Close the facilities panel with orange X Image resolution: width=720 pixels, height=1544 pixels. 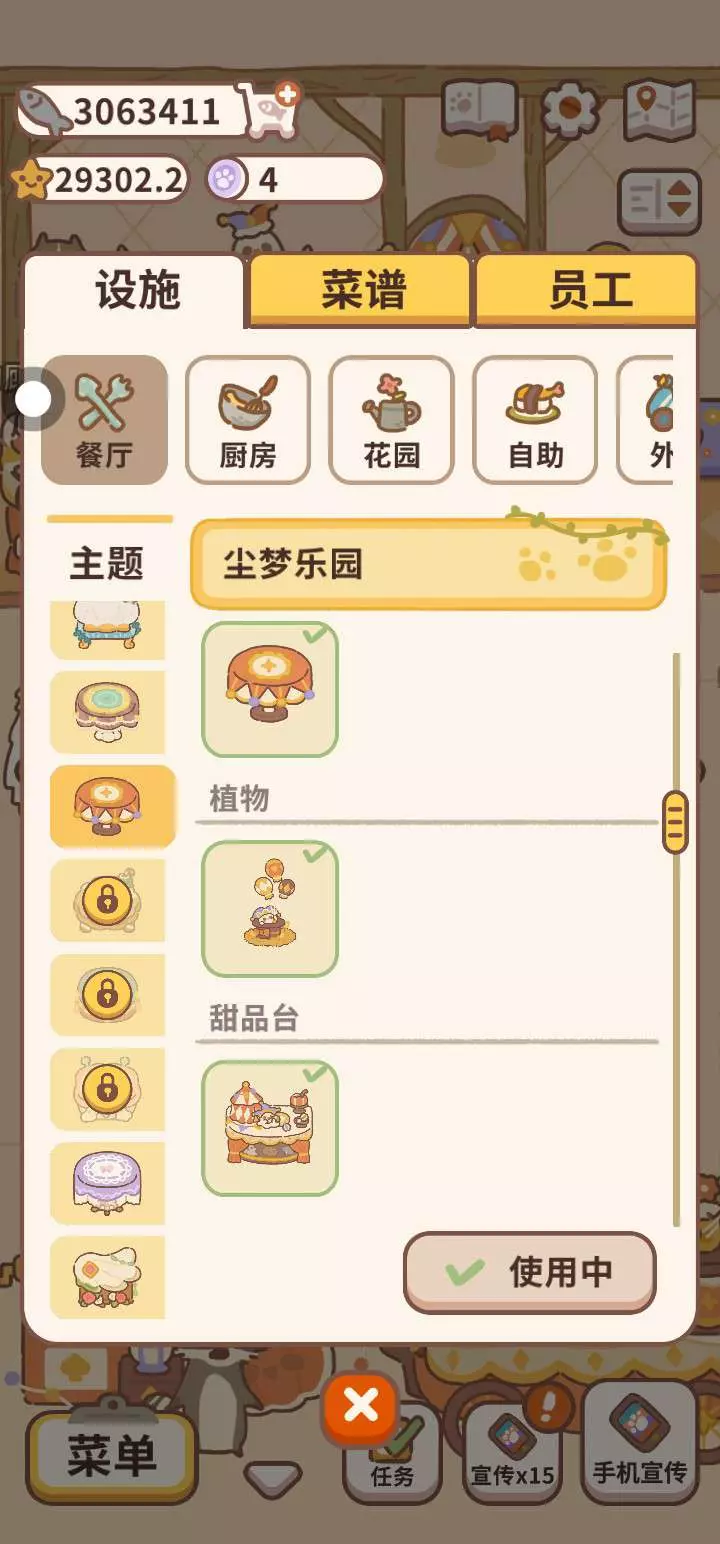click(x=361, y=1406)
